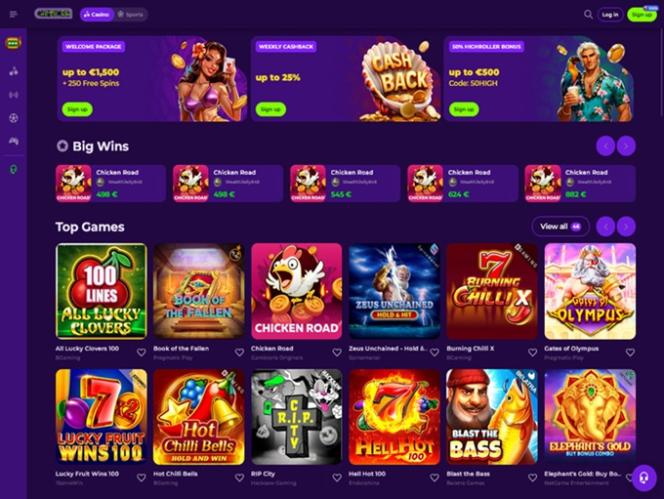Open live casino icon in sidebar
Viewport: 664px width, 499px height.
[x=14, y=95]
